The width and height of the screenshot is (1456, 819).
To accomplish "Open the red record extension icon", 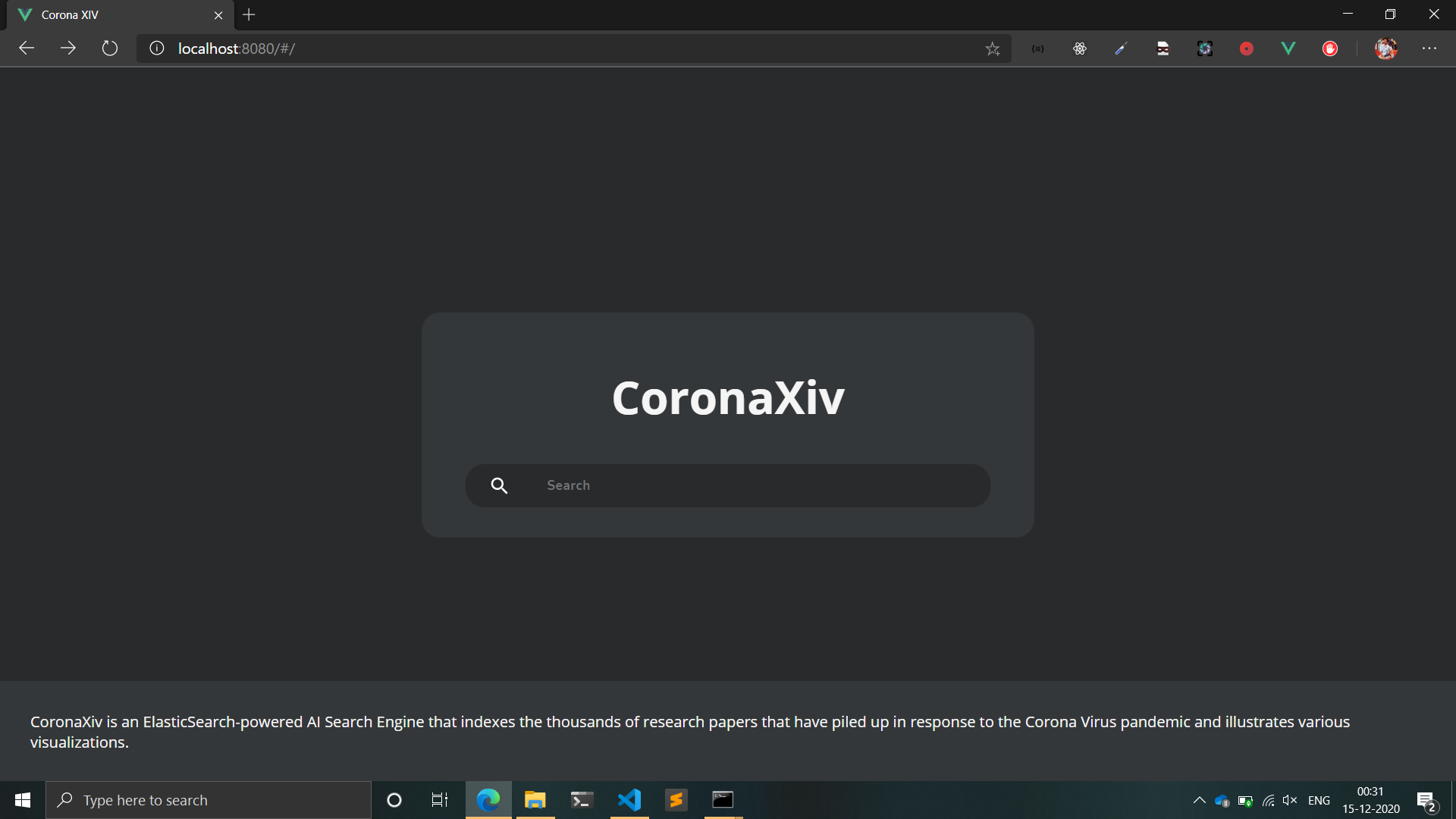I will tap(1246, 49).
